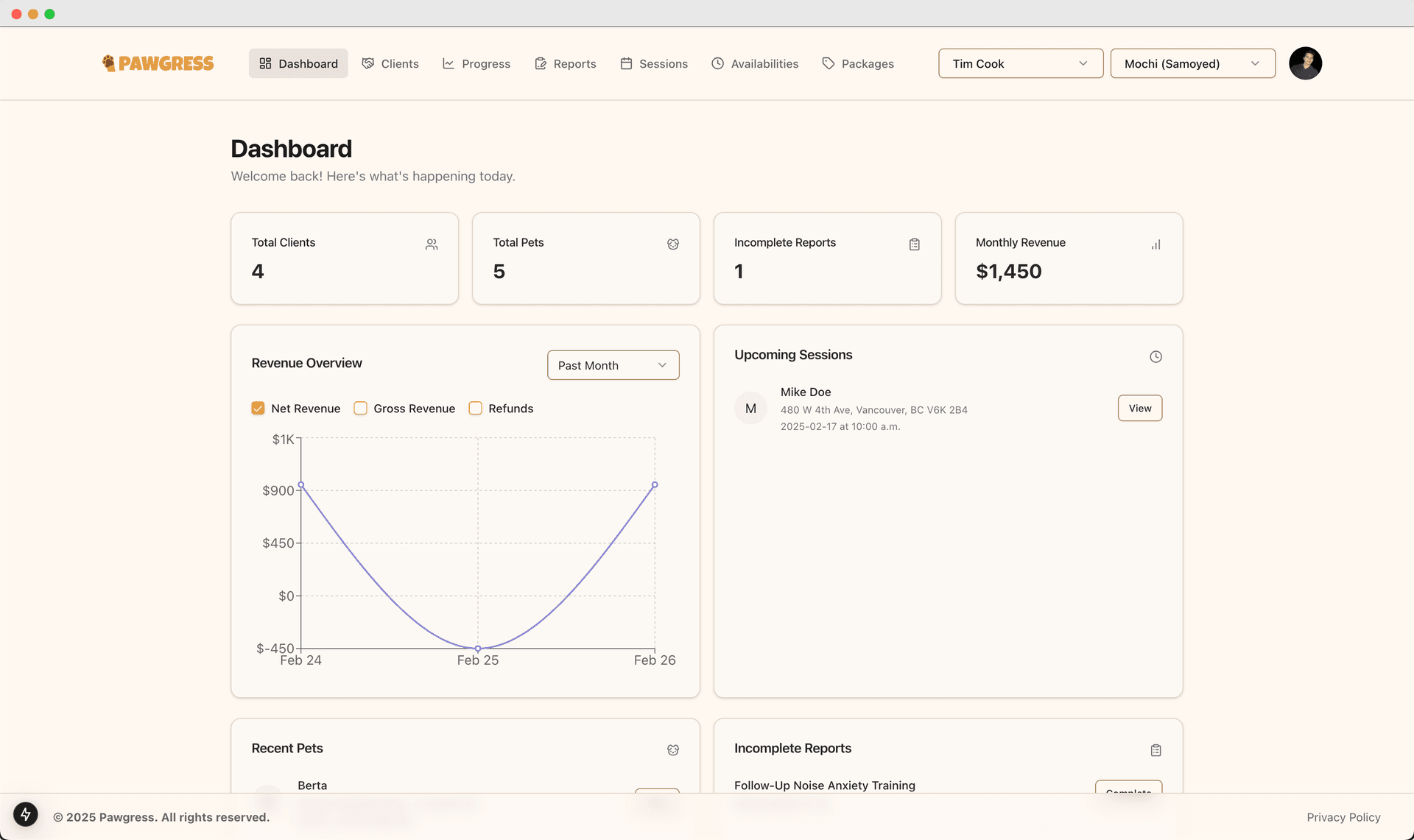Click the profile avatar in the top right
Viewport: 1414px width, 840px height.
pos(1305,63)
